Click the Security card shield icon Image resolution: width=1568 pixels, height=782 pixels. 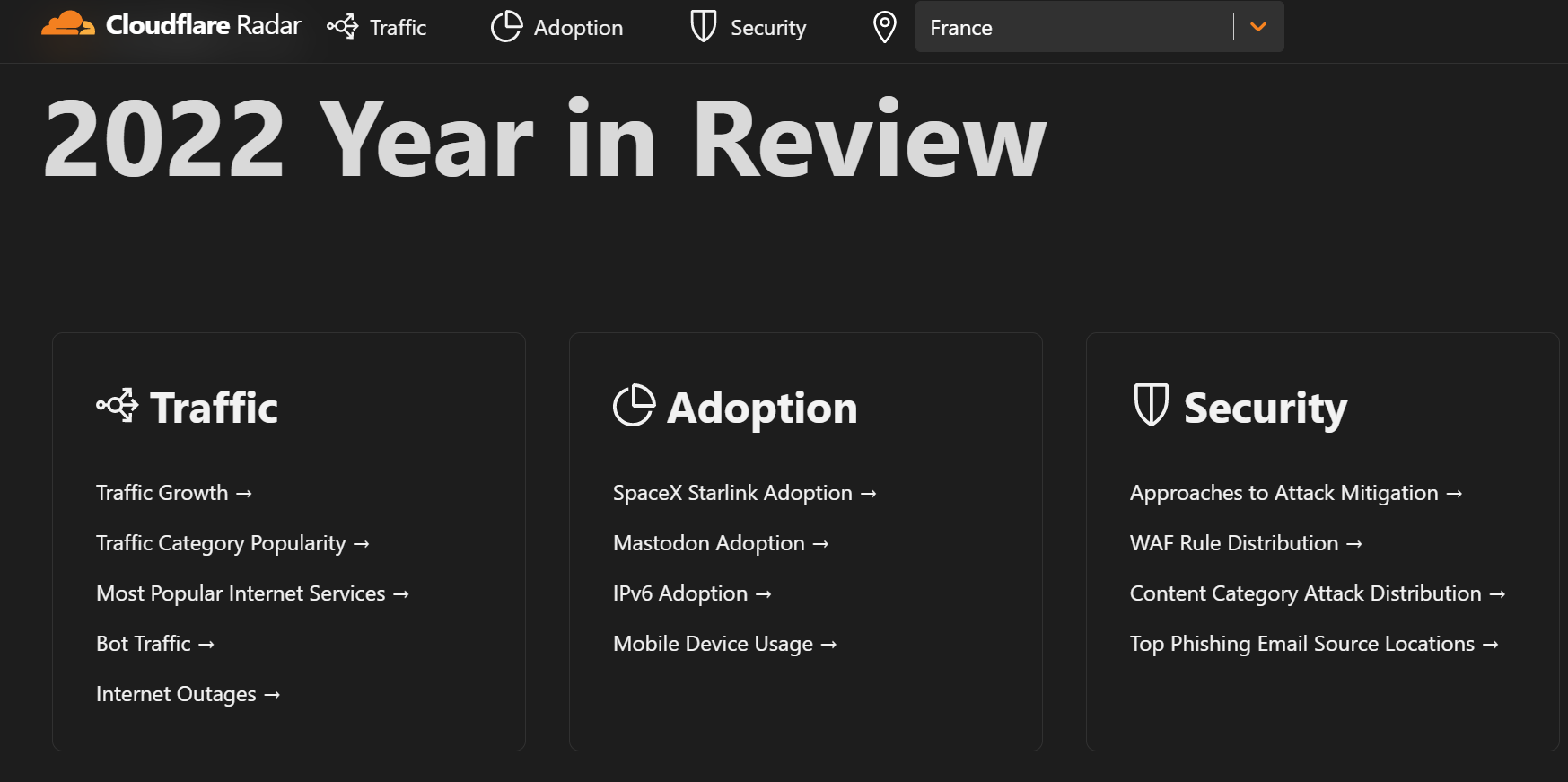[1151, 405]
